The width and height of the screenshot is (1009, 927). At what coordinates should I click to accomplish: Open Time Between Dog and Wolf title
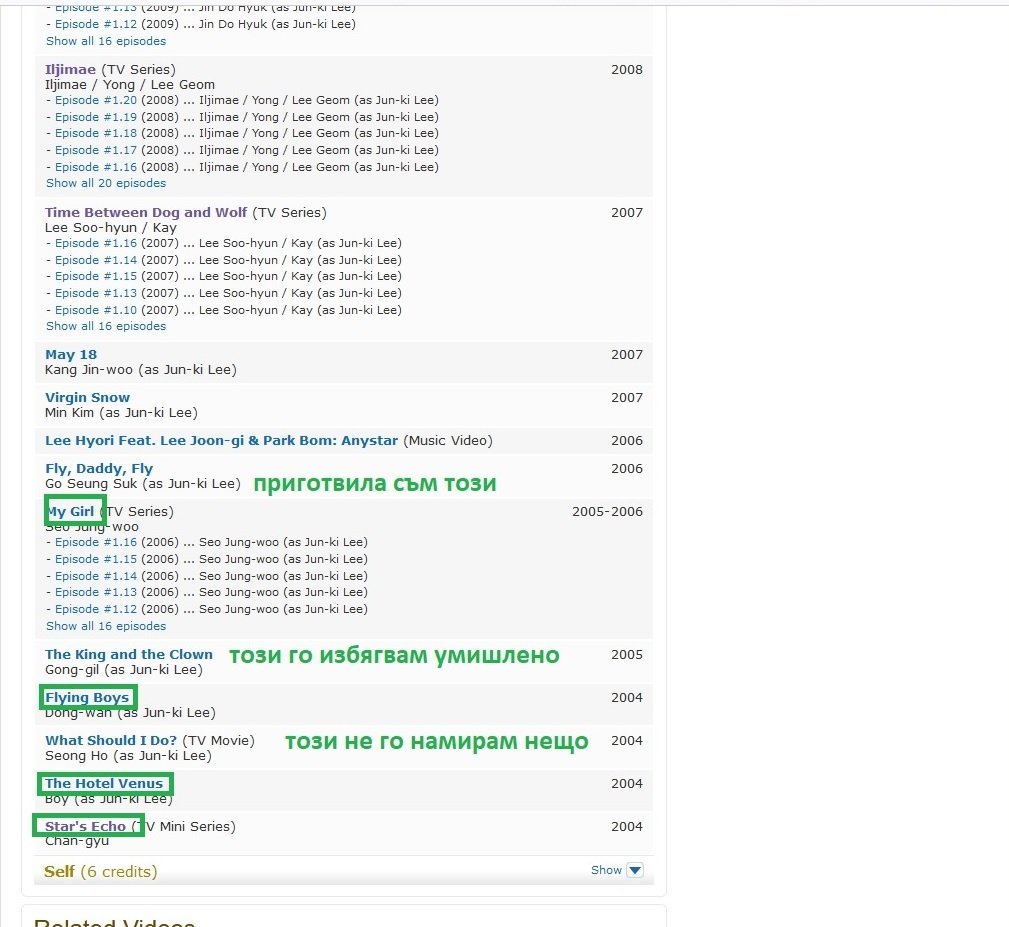click(146, 213)
